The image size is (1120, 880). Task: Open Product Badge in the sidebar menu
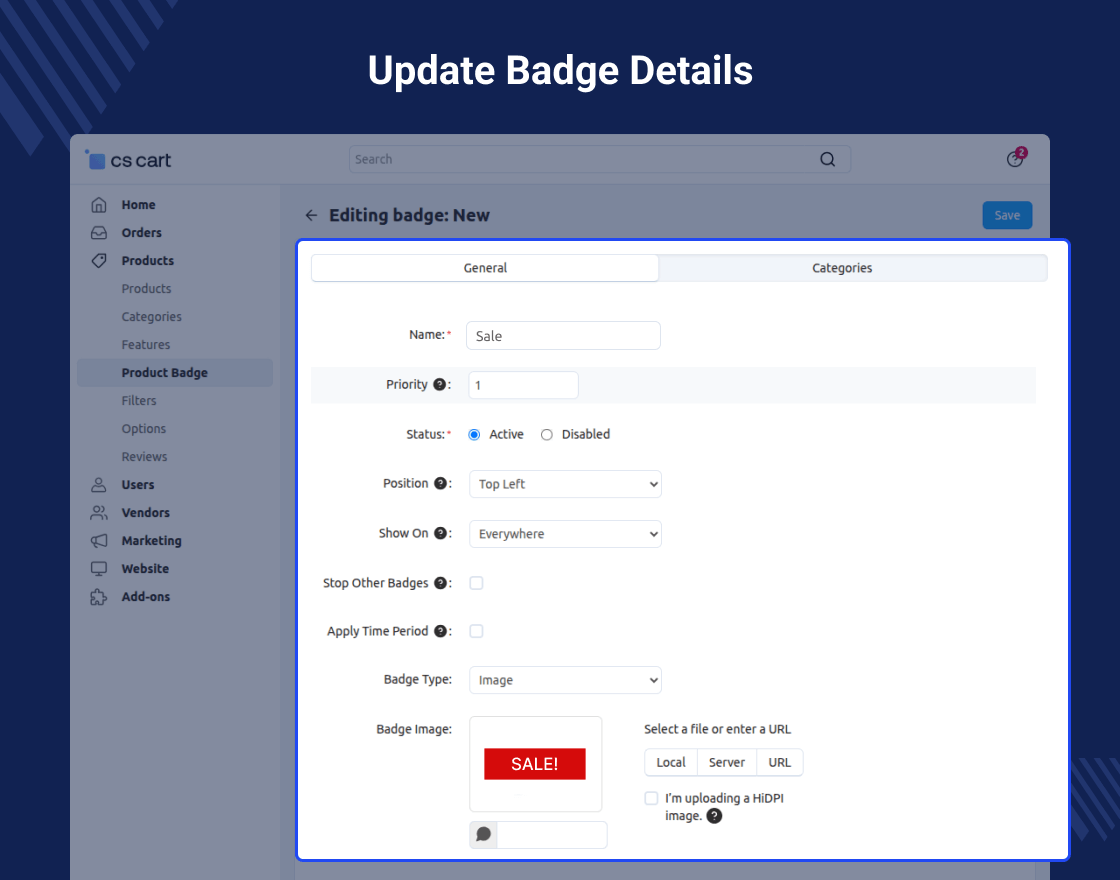click(165, 373)
